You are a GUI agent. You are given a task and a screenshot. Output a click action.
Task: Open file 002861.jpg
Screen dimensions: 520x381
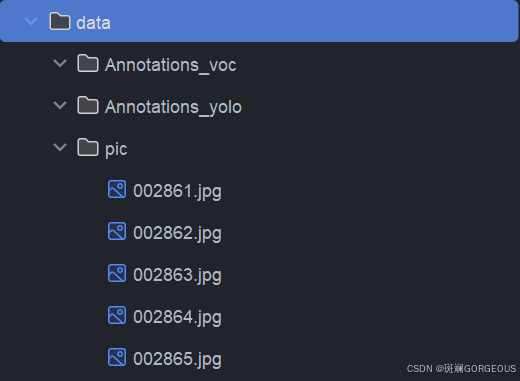[177, 191]
